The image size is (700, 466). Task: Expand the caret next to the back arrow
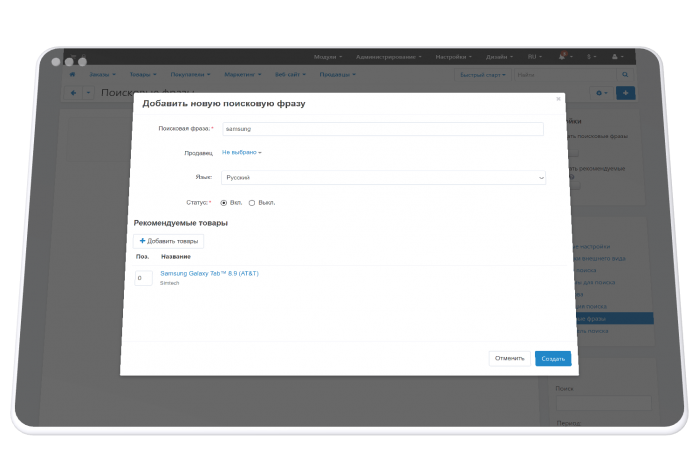pyautogui.click(x=88, y=93)
